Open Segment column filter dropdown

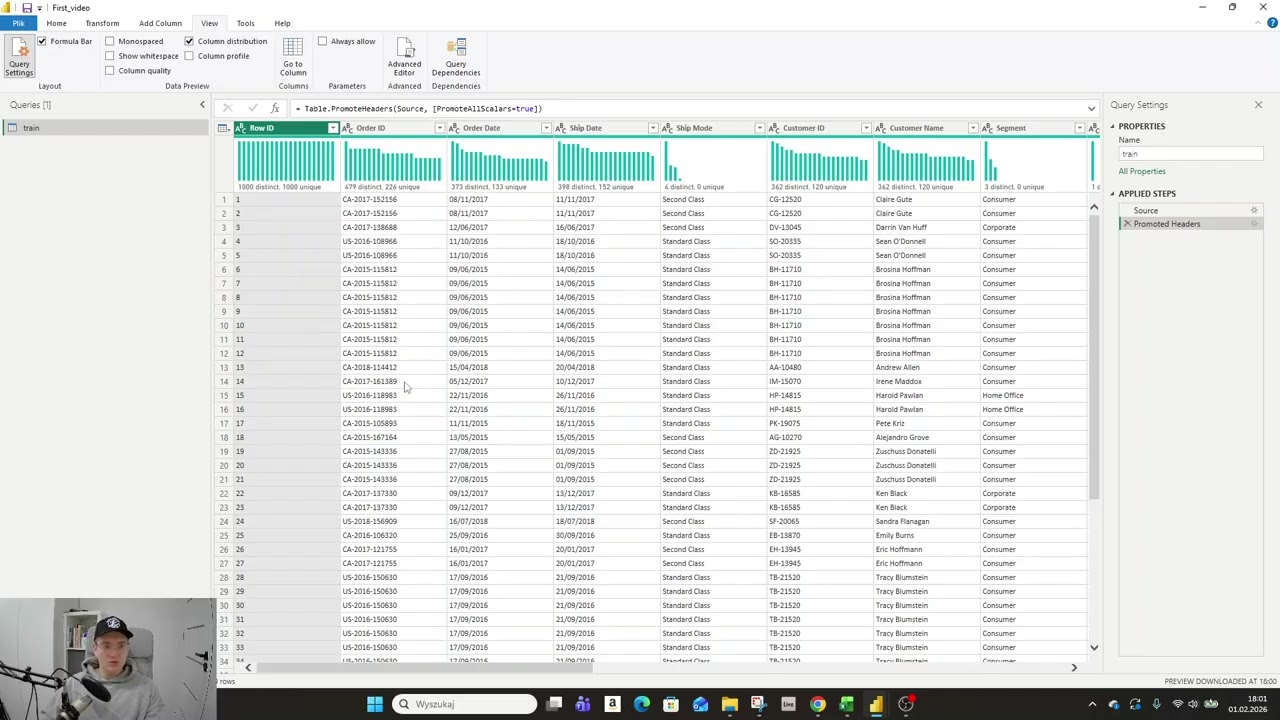pyautogui.click(x=1079, y=128)
